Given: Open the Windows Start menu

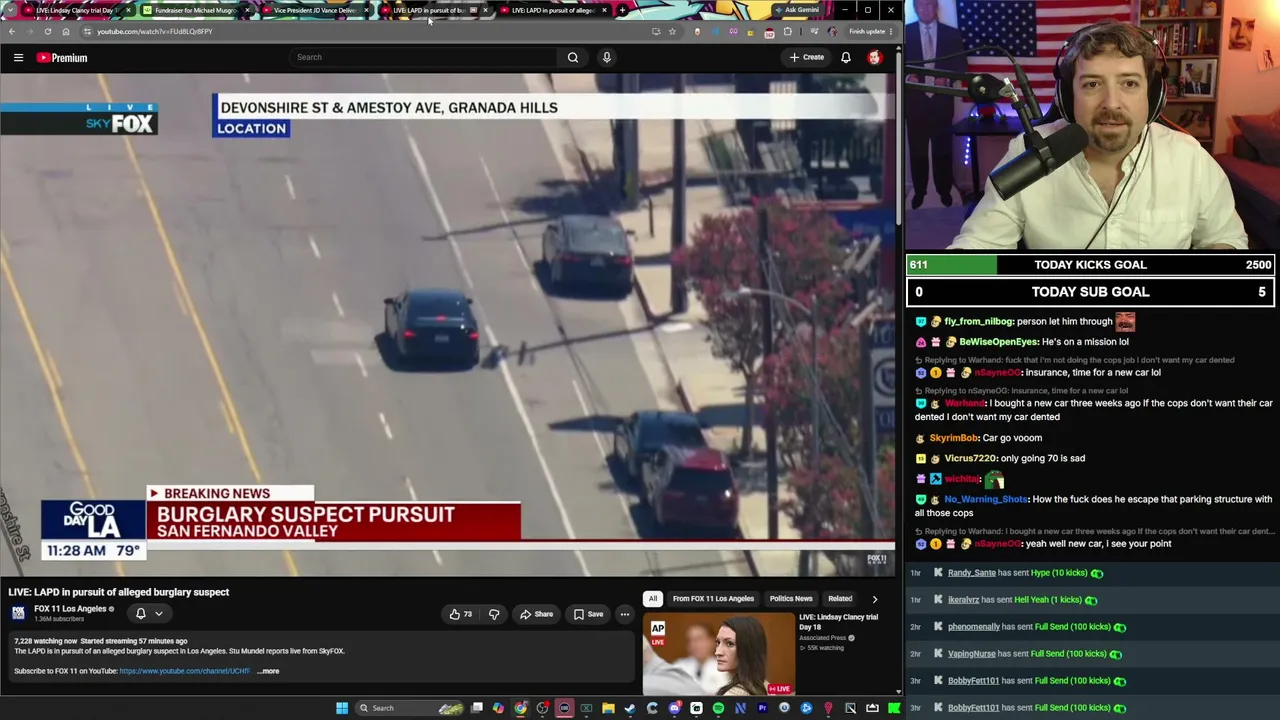Looking at the screenshot, I should [342, 708].
